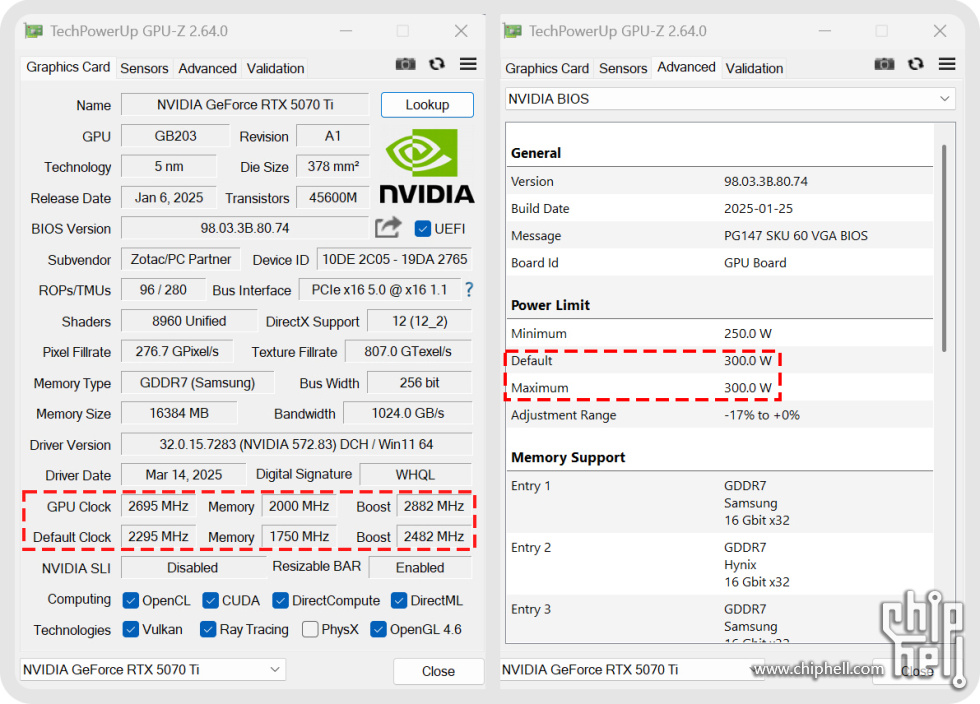Toggle the UEFI checkbox

click(422, 229)
